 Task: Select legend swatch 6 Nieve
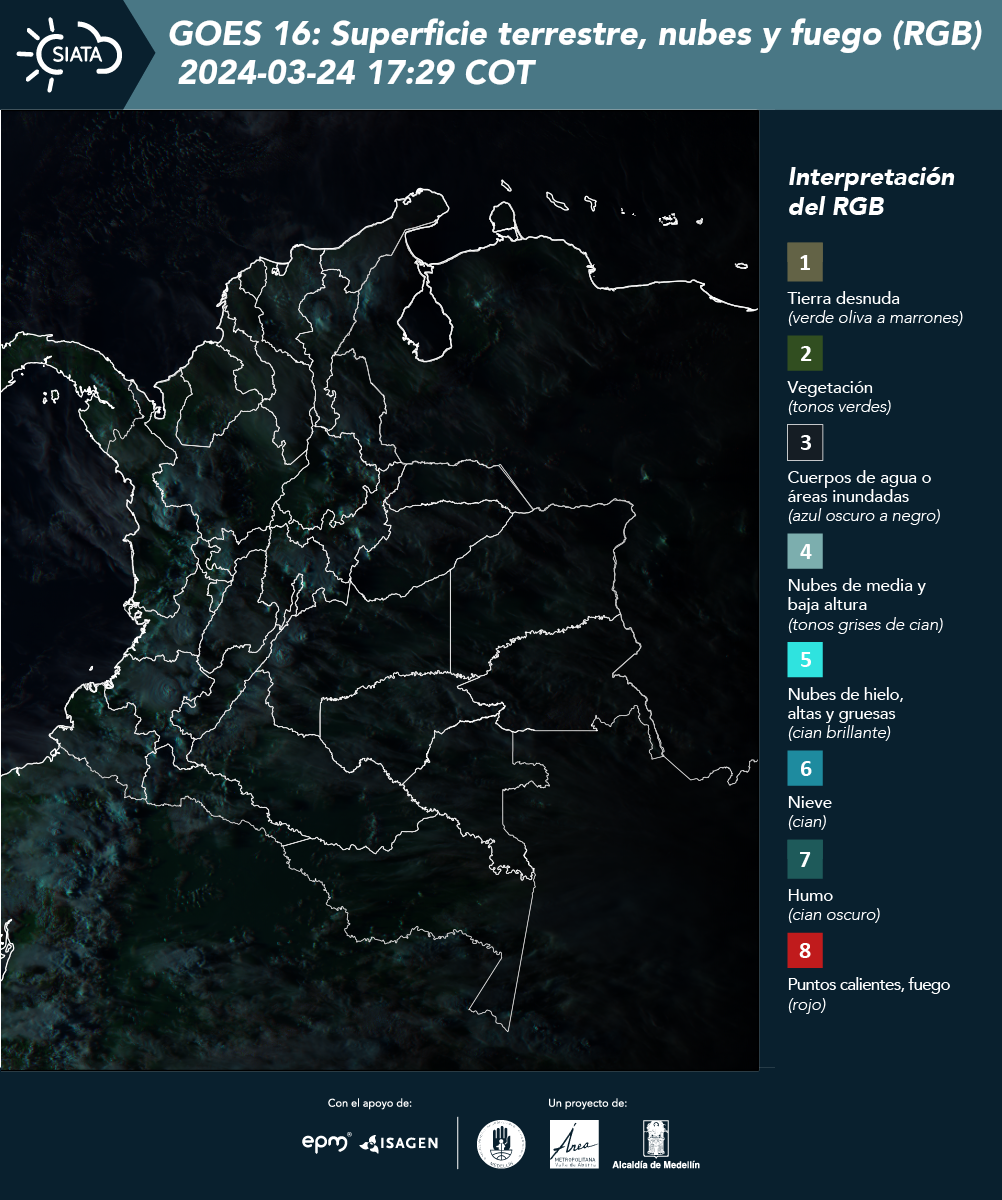coord(805,769)
